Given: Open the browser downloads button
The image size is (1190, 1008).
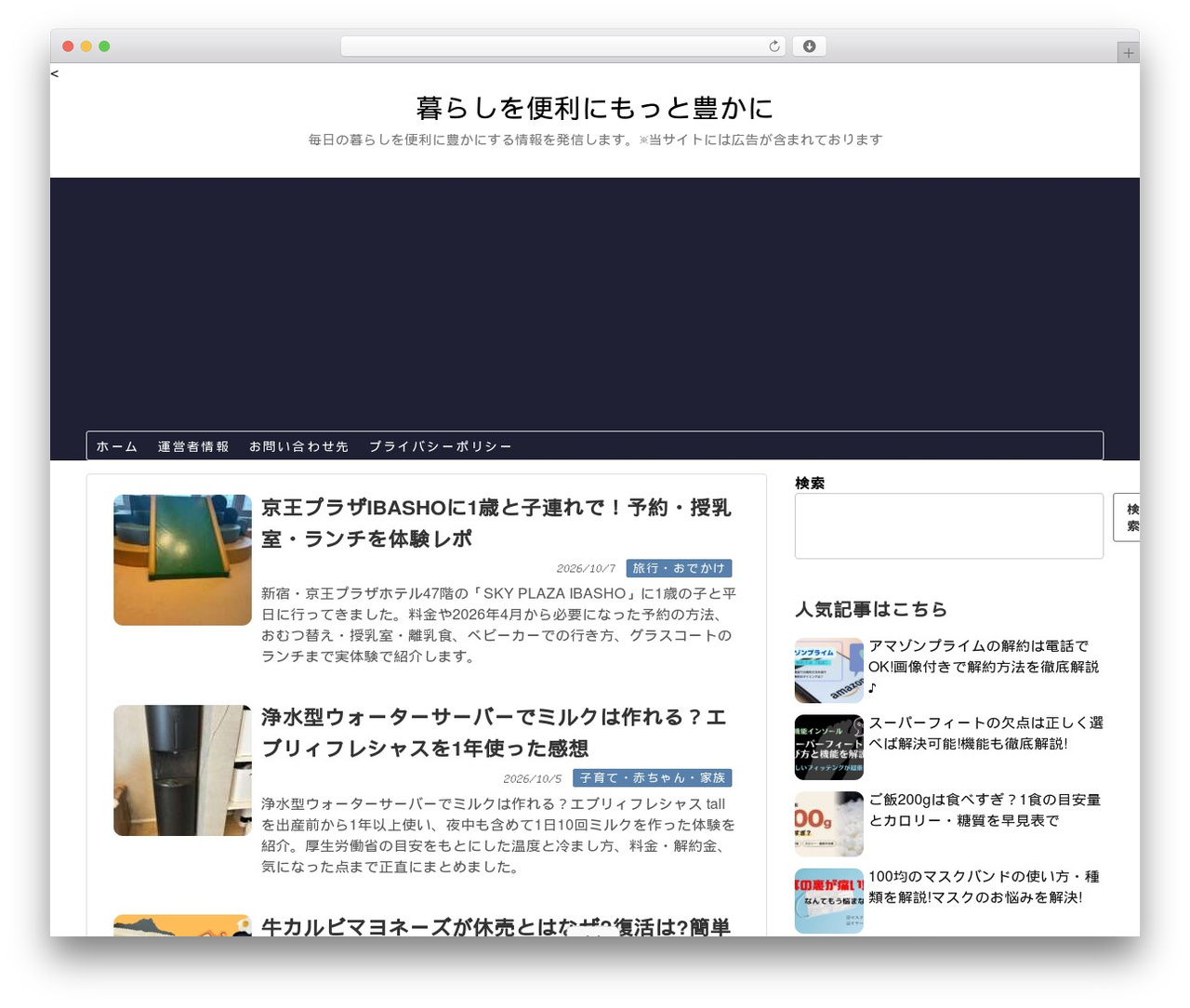Looking at the screenshot, I should pos(809,46).
